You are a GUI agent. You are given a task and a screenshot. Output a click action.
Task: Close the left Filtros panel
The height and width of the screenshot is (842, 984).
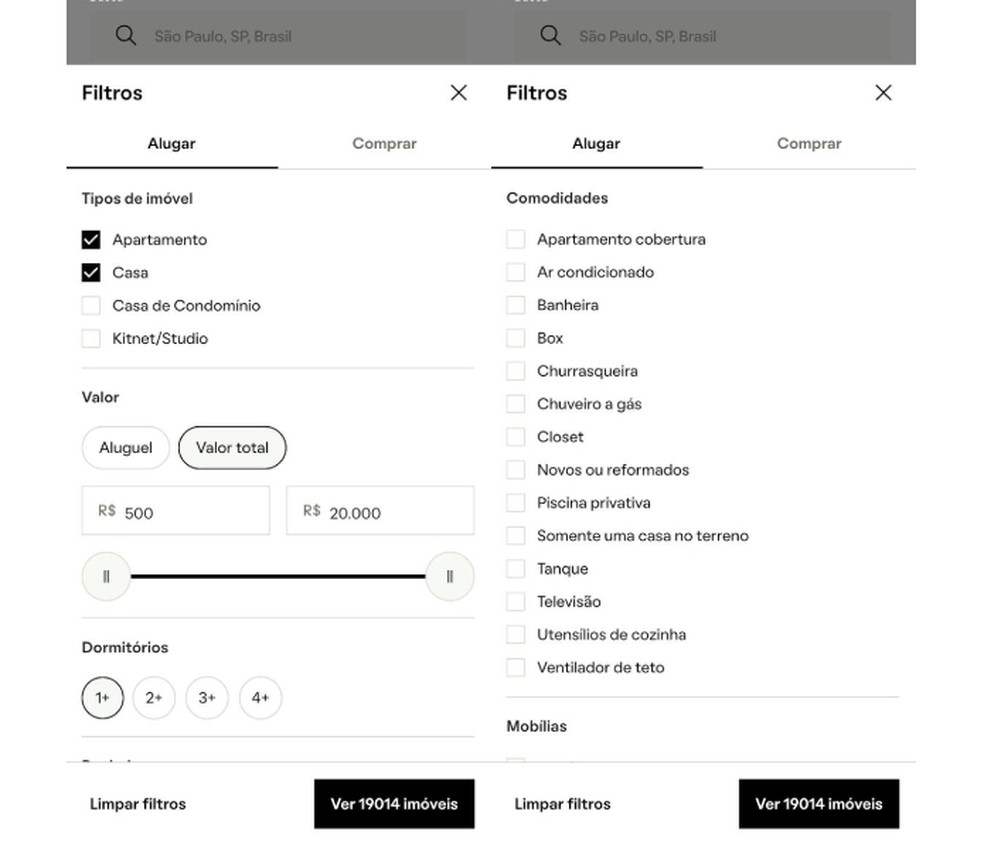[x=458, y=92]
